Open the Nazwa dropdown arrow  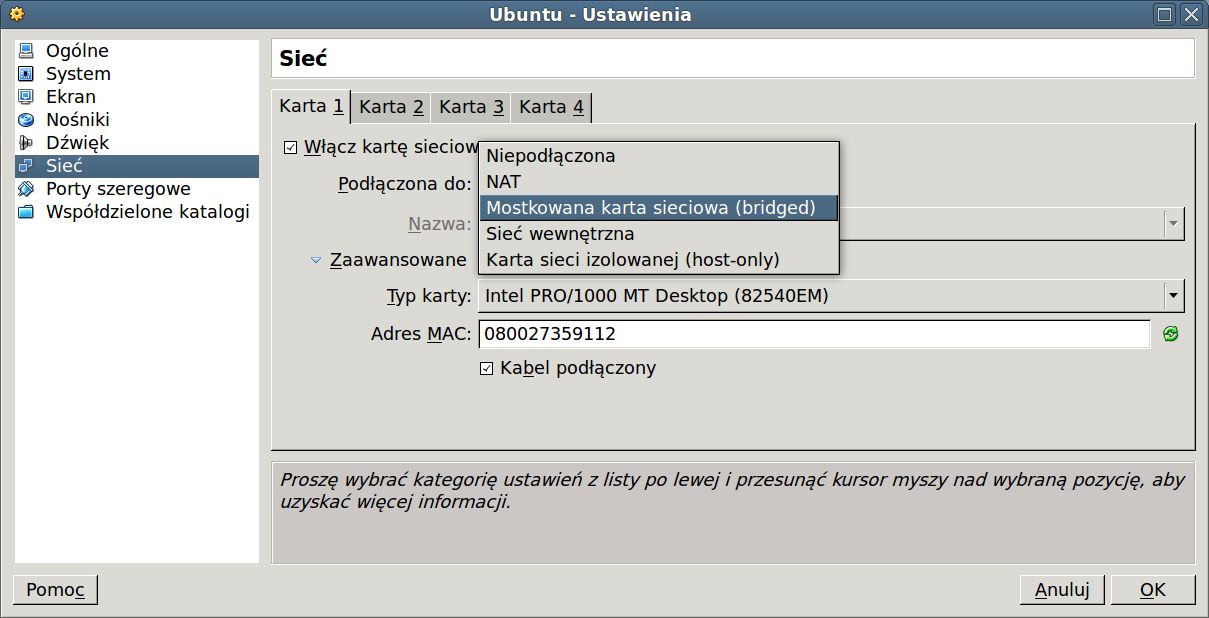point(1174,224)
